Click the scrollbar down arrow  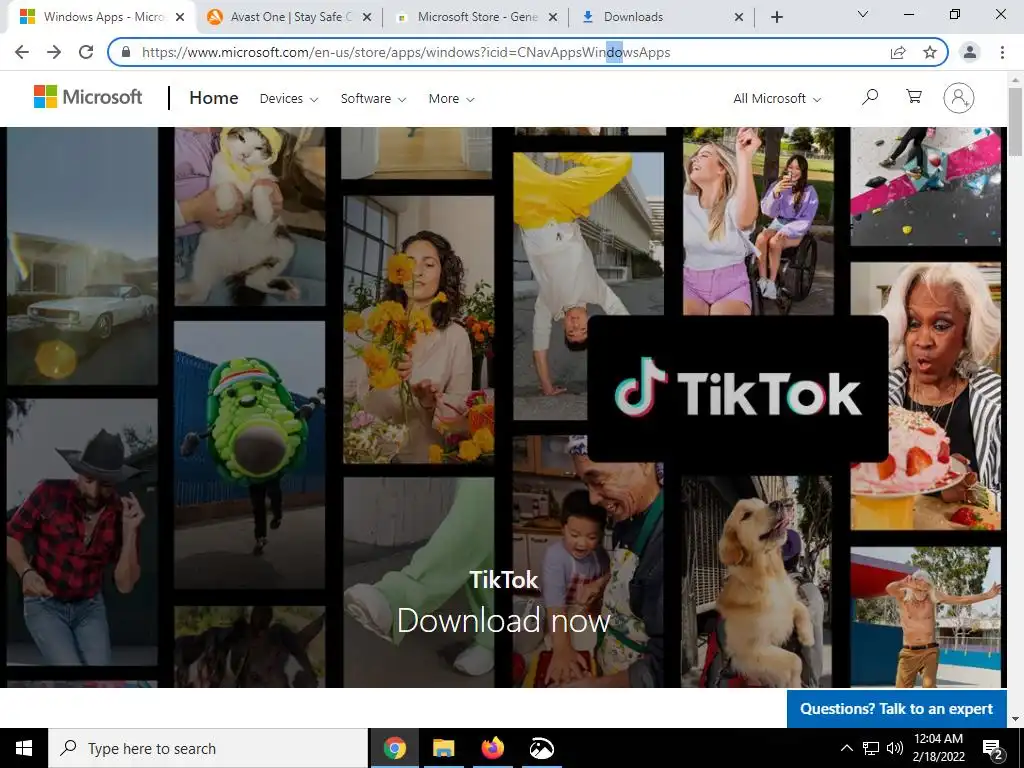pyautogui.click(x=1015, y=720)
